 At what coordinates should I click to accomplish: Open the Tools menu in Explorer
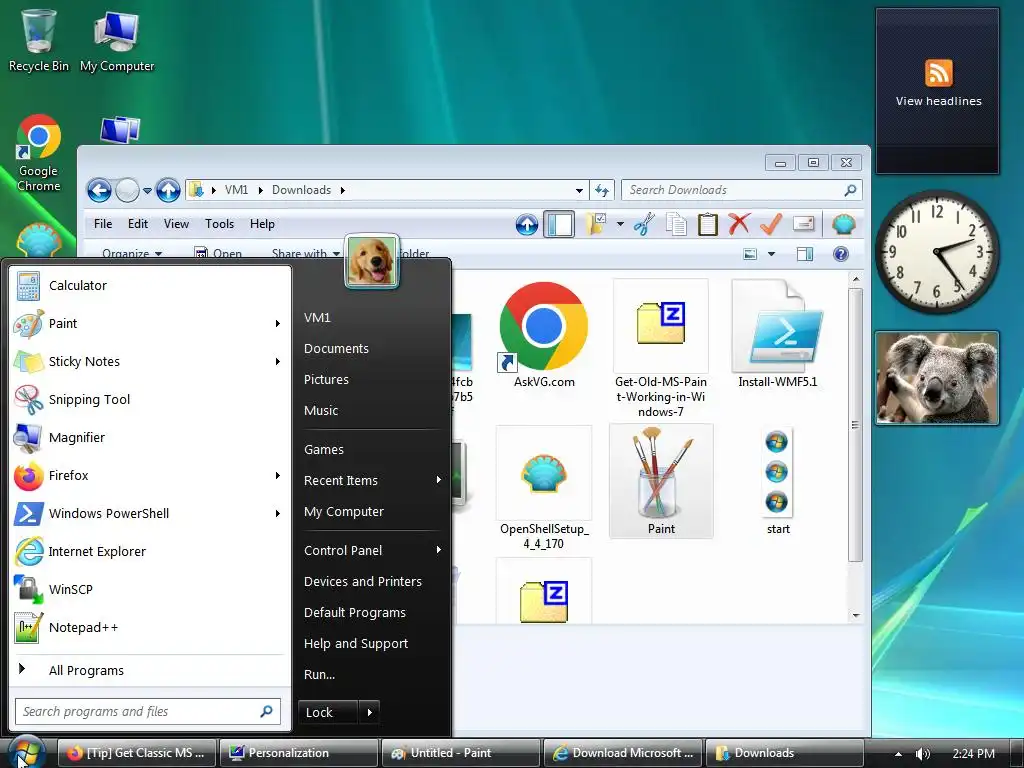coord(219,224)
